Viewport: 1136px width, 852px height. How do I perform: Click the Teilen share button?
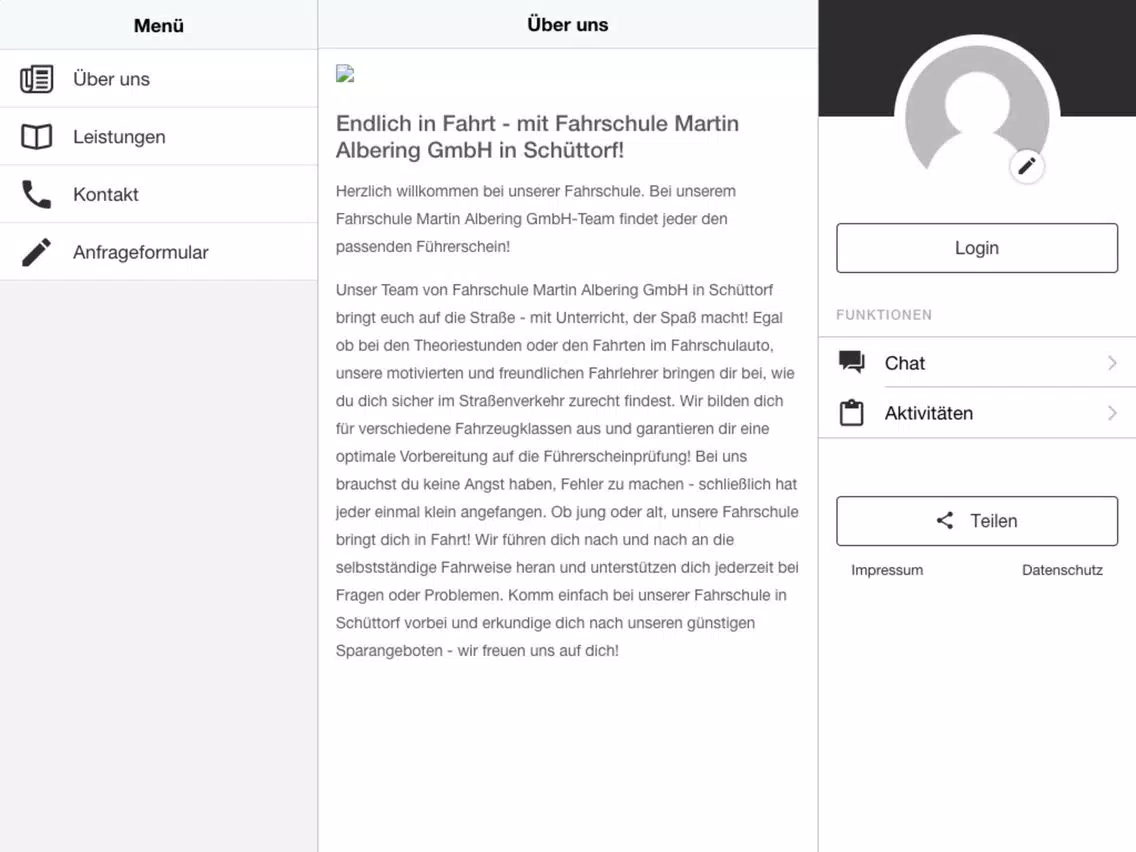(977, 521)
